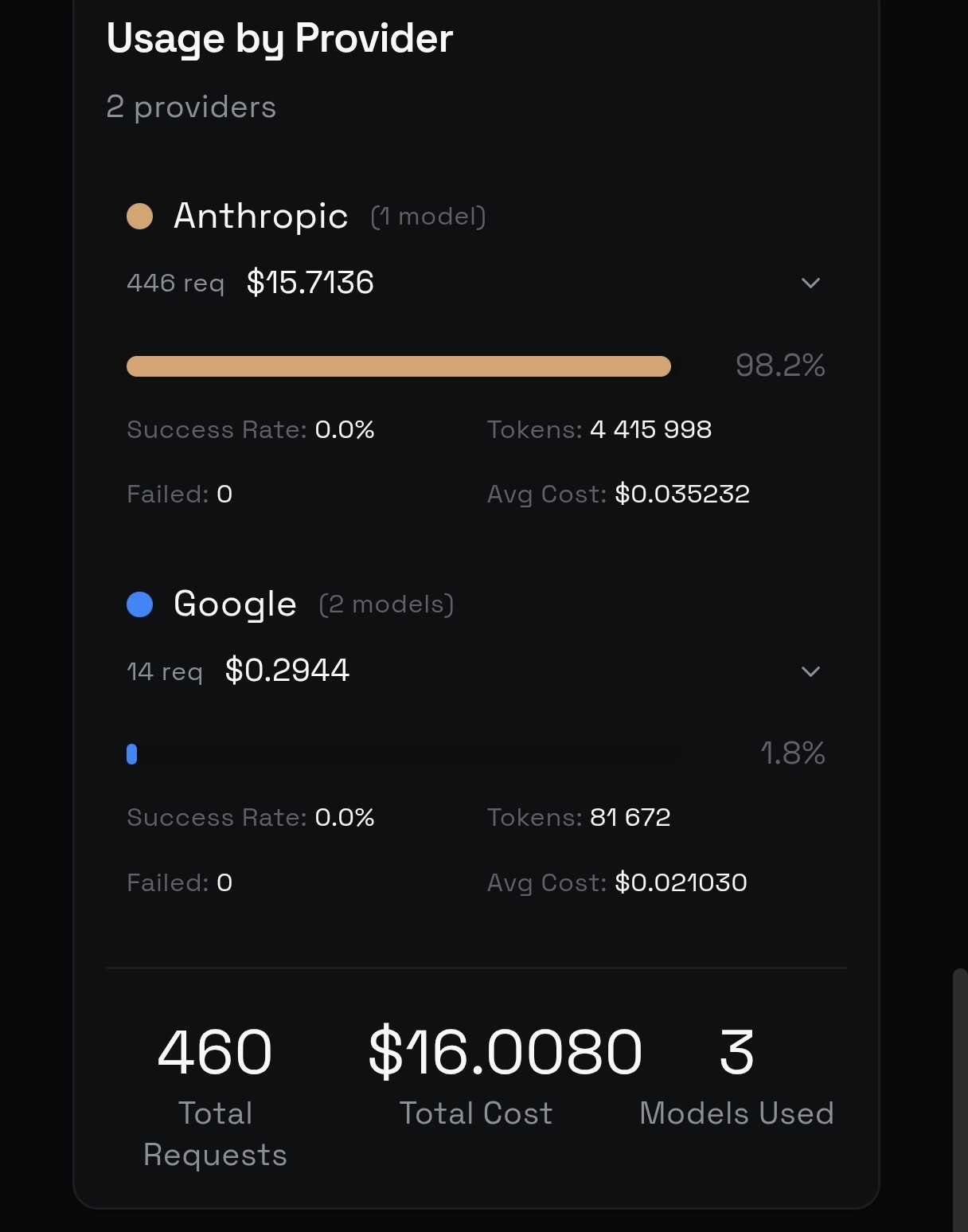Click the 1.8% usage percentage
The width and height of the screenshot is (968, 1232).
point(793,753)
